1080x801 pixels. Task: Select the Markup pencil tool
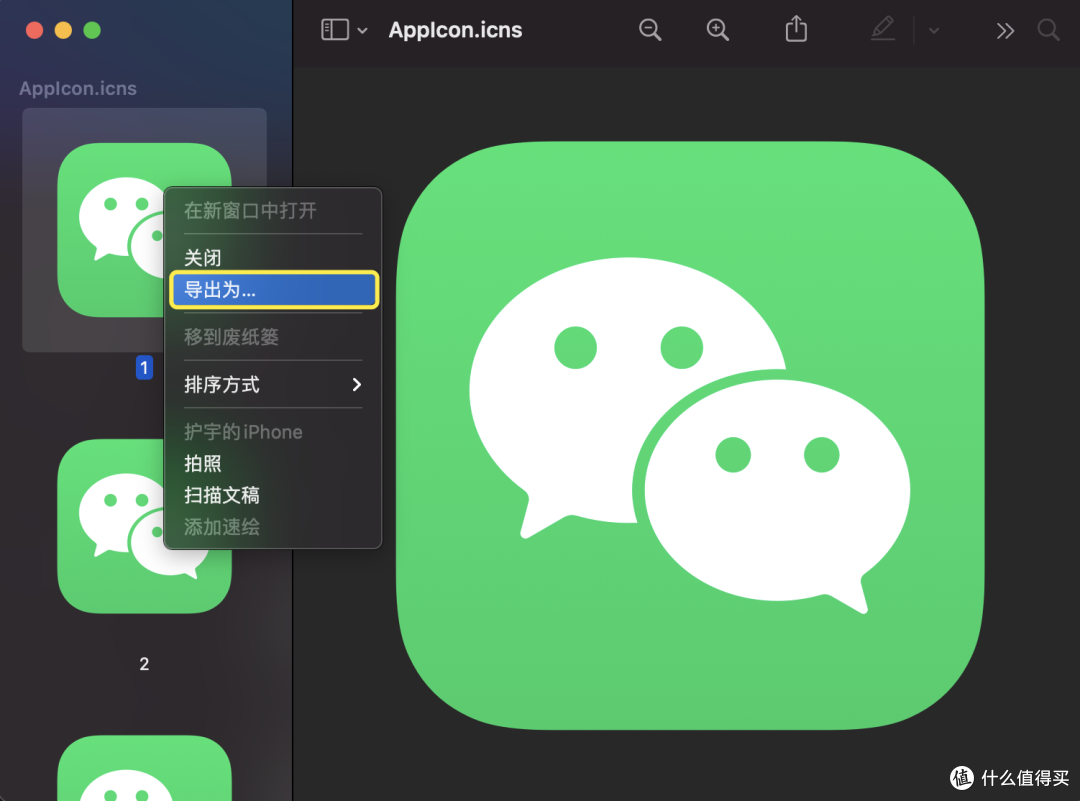[x=882, y=29]
